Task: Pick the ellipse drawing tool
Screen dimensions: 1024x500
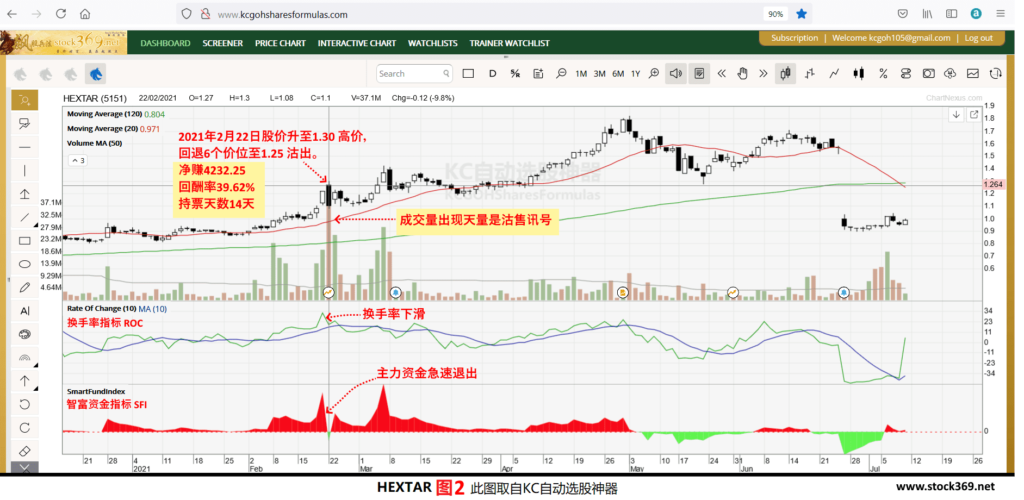Action: coord(25,264)
